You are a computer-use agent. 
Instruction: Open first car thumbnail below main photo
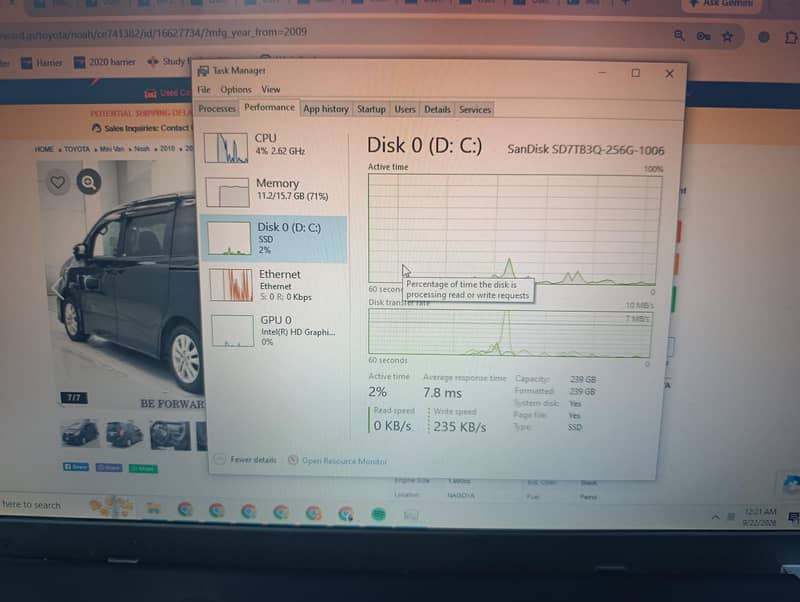(80, 434)
